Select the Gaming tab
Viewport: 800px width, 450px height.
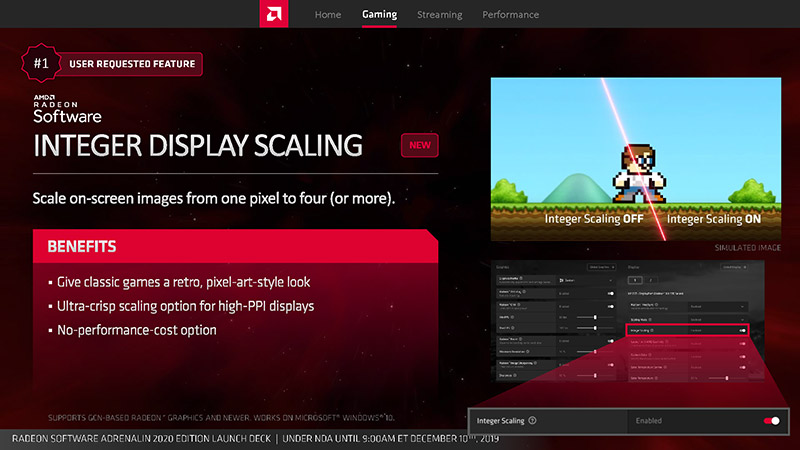(x=379, y=14)
